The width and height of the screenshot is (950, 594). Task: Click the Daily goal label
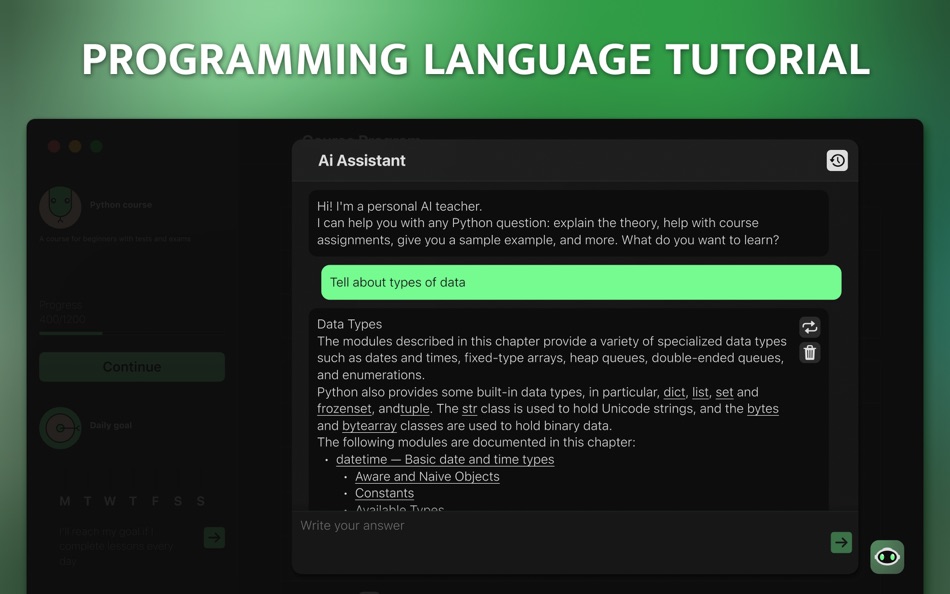click(x=110, y=425)
